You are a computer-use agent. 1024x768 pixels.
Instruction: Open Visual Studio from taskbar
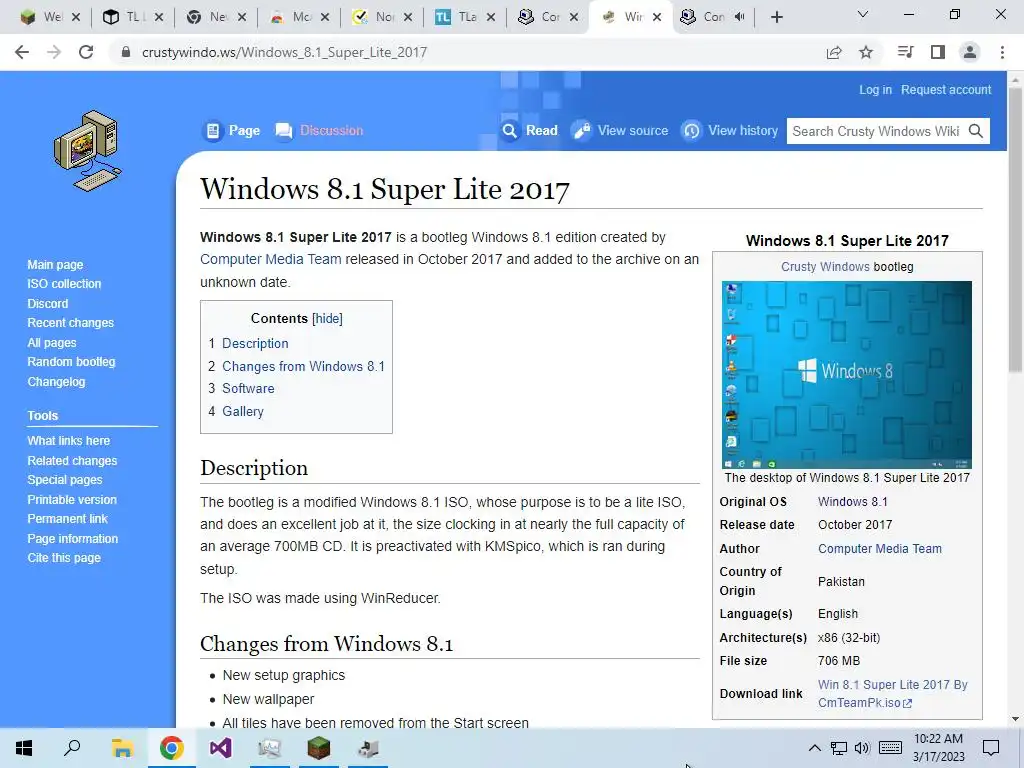pos(221,748)
